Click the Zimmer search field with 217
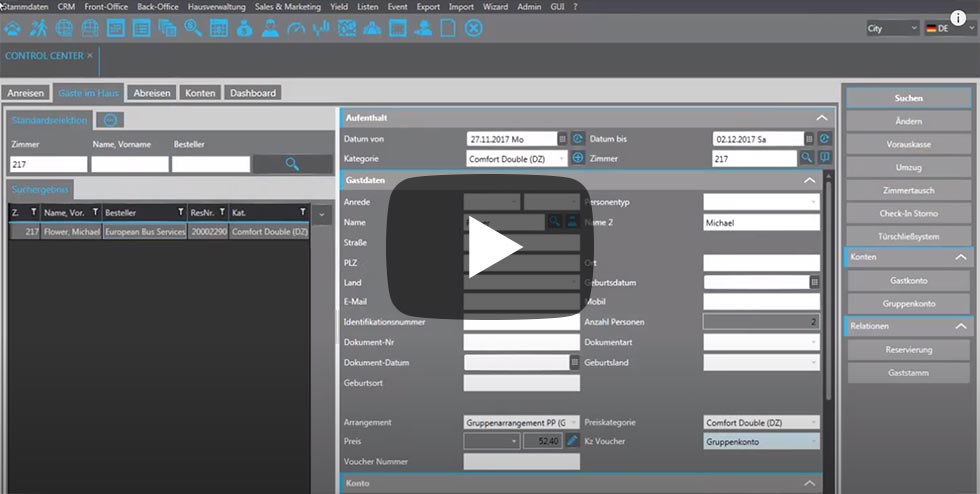Screen dimensions: 980x494 tap(49, 164)
